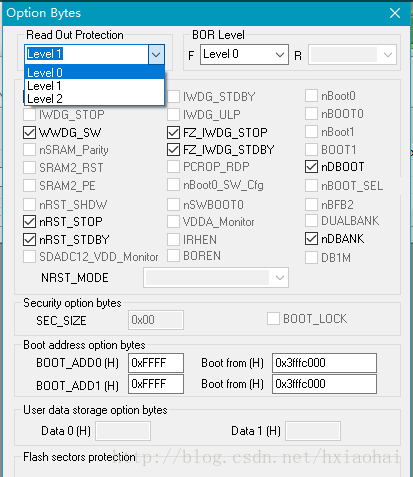Click the SEC_SIZE input field
Viewport: 413px width, 477px height.
(156, 320)
